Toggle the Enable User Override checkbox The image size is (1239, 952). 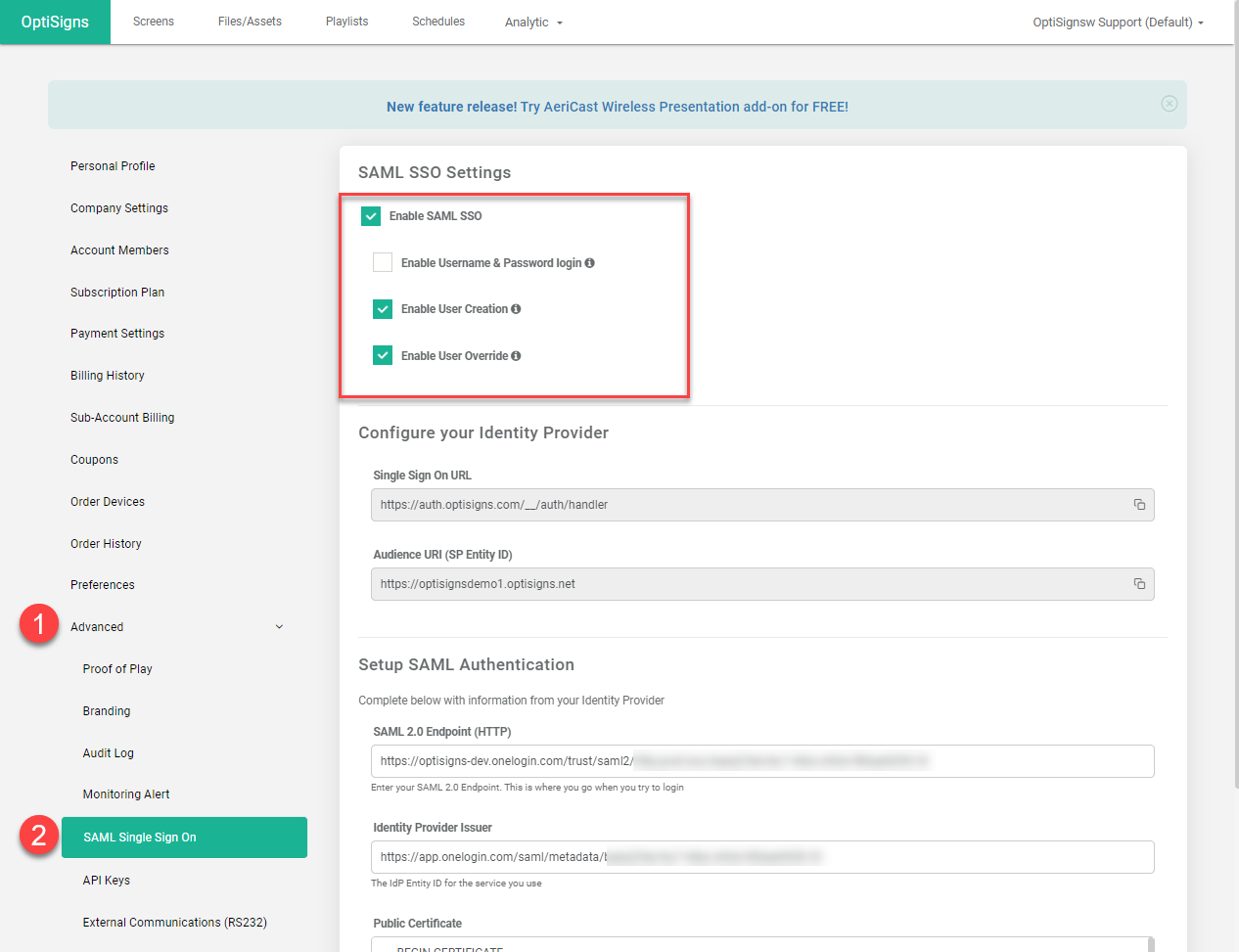383,355
